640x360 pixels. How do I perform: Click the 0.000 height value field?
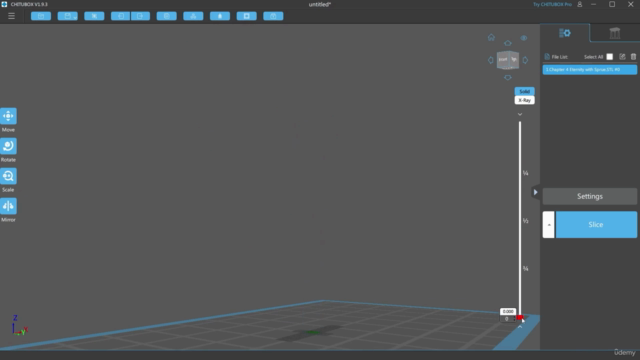point(508,311)
